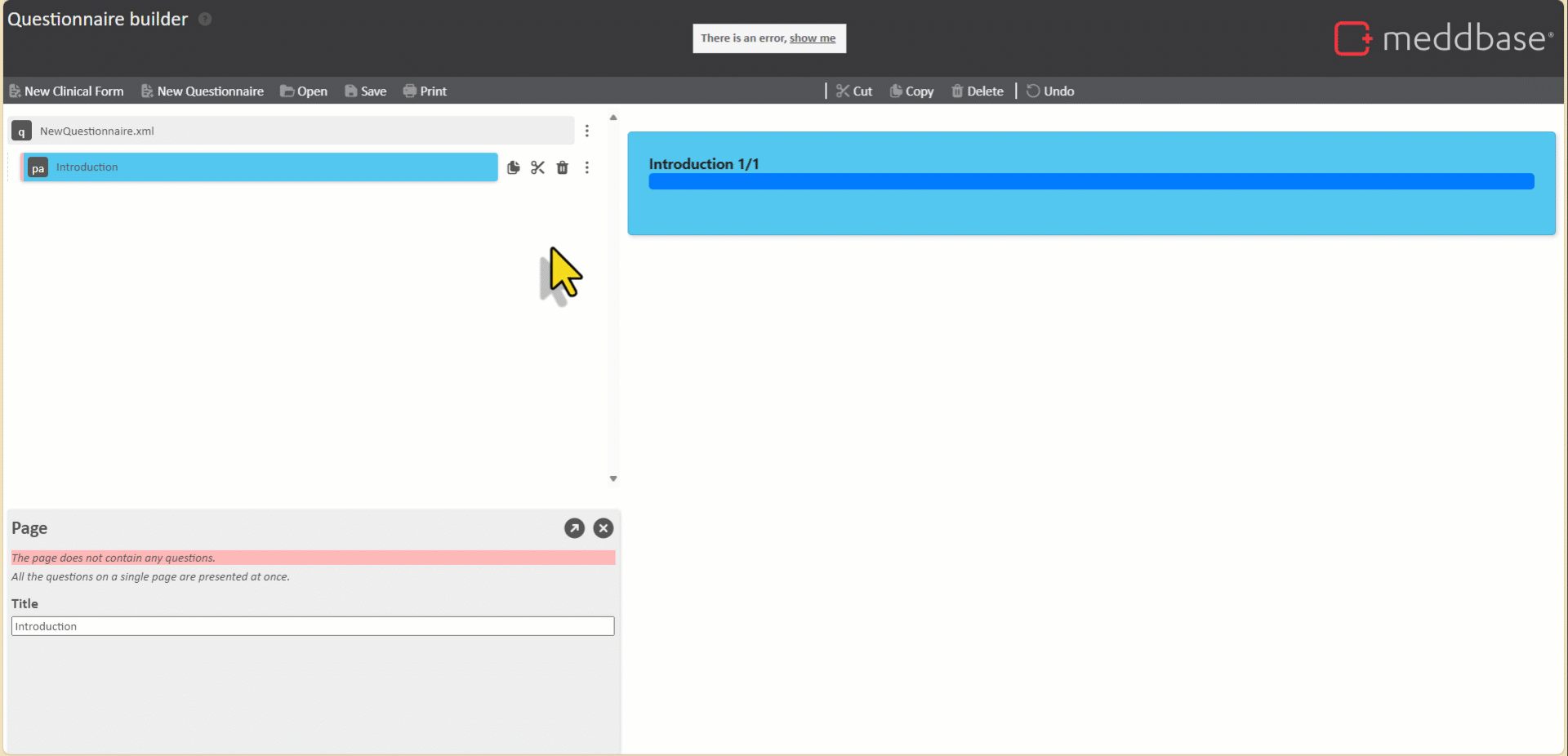The image size is (1568, 756).
Task: Create a New Clinical Form
Action: click(66, 91)
